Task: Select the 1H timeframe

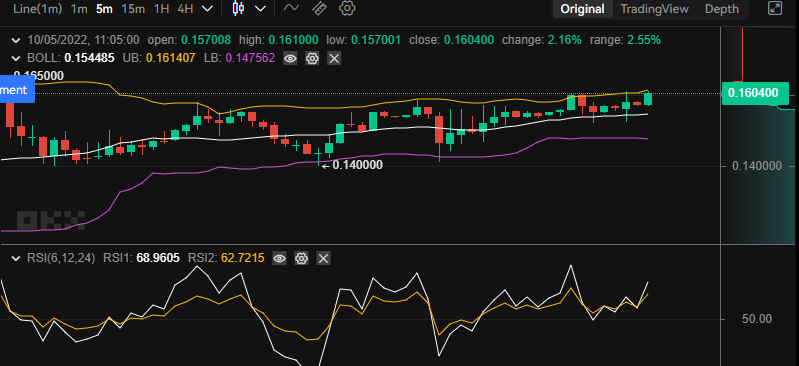Action: pos(162,9)
